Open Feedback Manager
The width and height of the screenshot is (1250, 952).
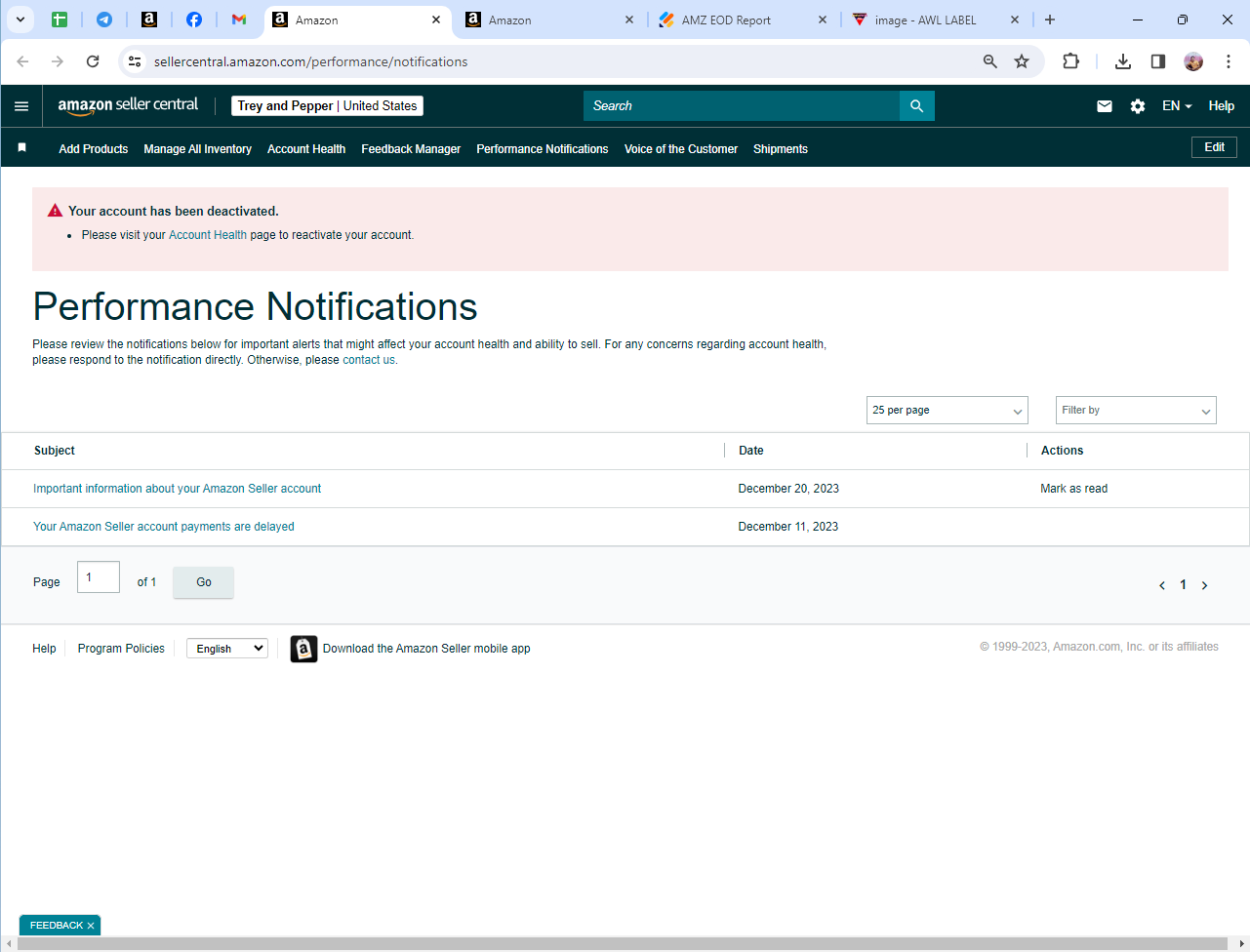click(x=411, y=149)
